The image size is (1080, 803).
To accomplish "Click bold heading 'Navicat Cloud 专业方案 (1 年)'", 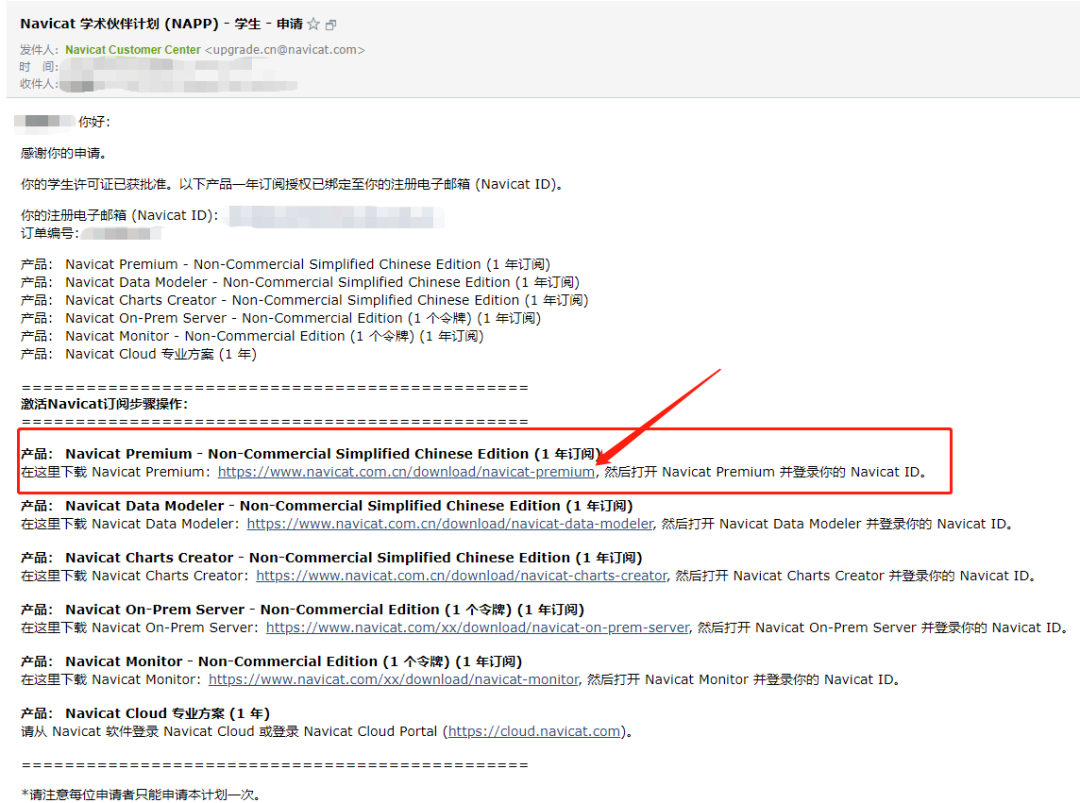I will point(145,713).
